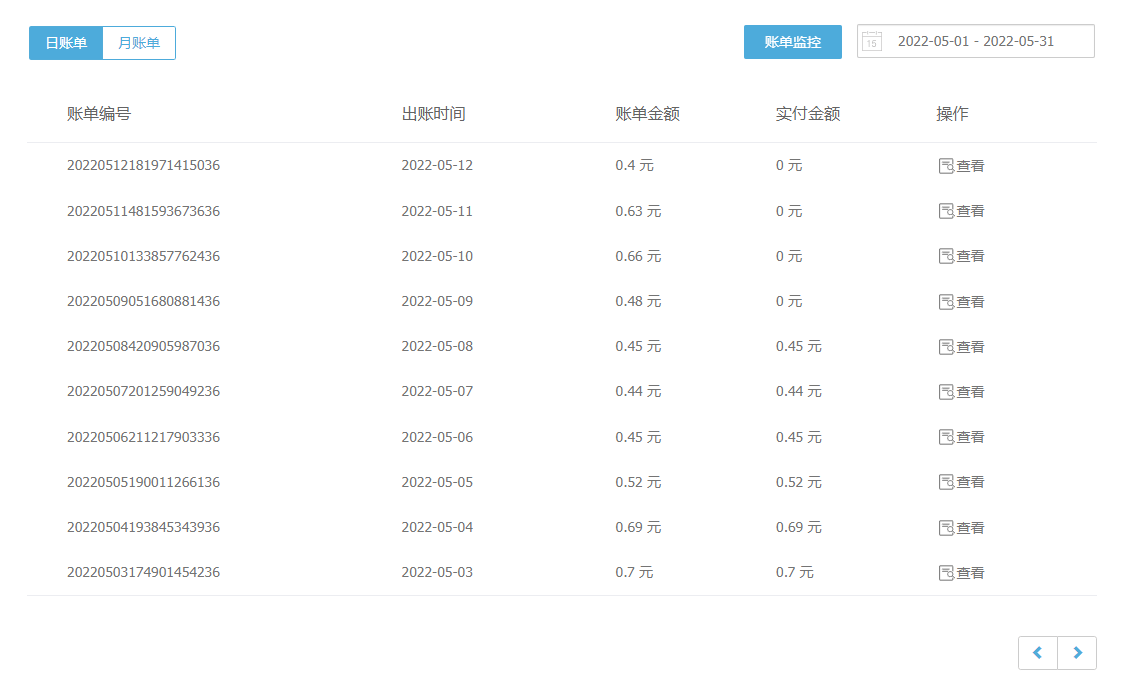Click the calendar icon in the date range picker

[871, 41]
